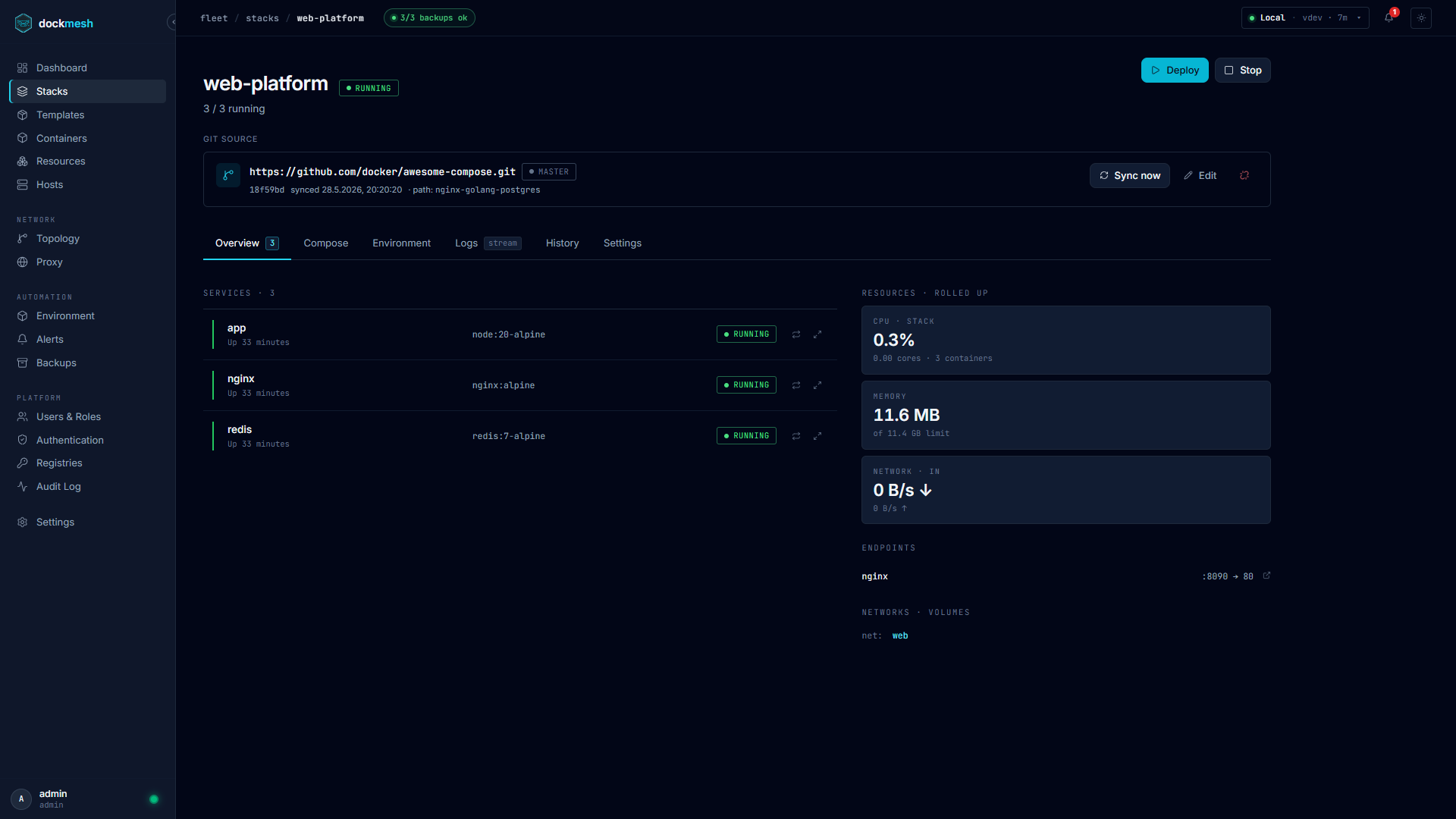Select the nginx service name
Image resolution: width=1456 pixels, height=819 pixels.
241,379
